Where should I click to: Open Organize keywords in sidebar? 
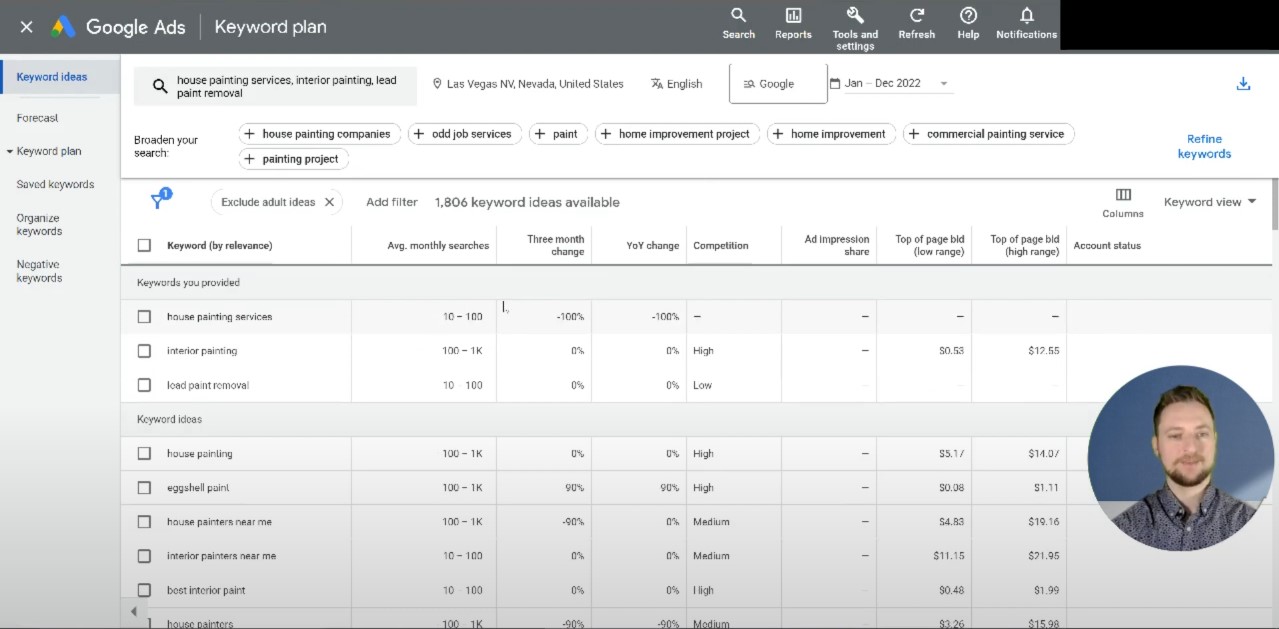click(x=39, y=224)
